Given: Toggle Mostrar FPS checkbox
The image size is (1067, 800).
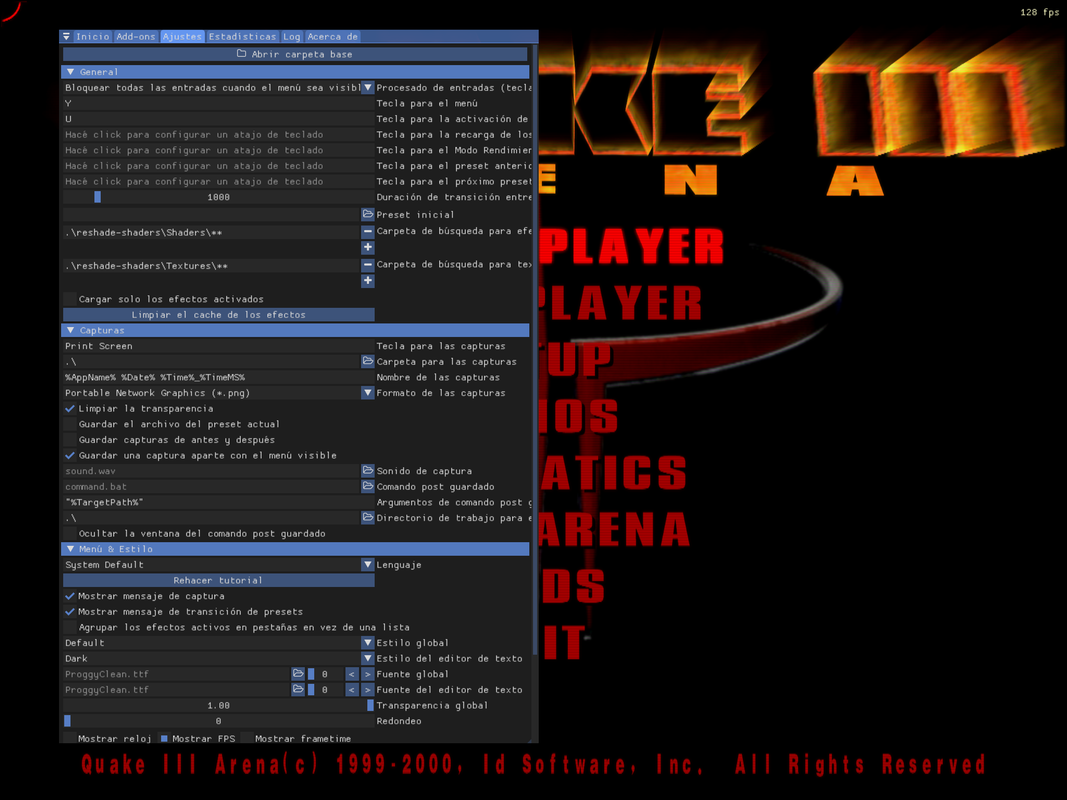Looking at the screenshot, I should point(164,738).
